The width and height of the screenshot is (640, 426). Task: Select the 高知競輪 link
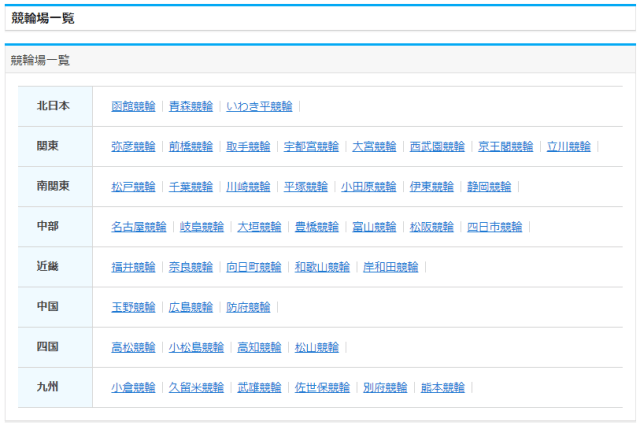click(x=259, y=347)
